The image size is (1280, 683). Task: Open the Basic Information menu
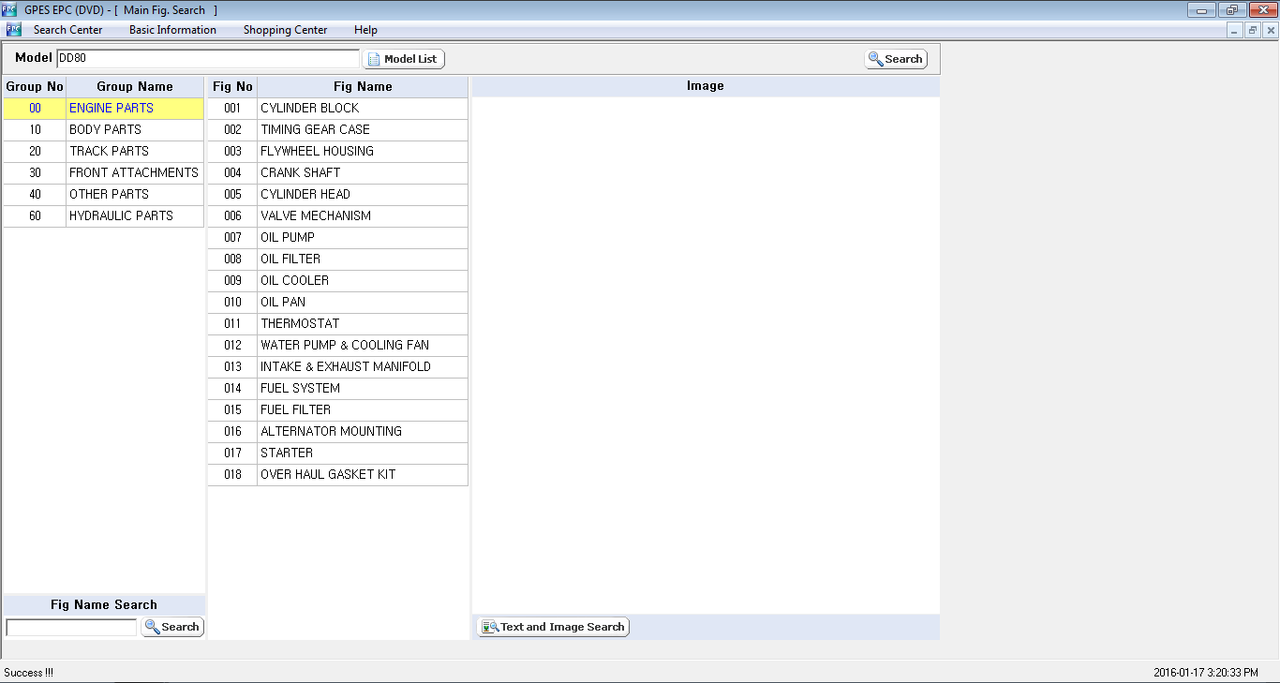(172, 30)
